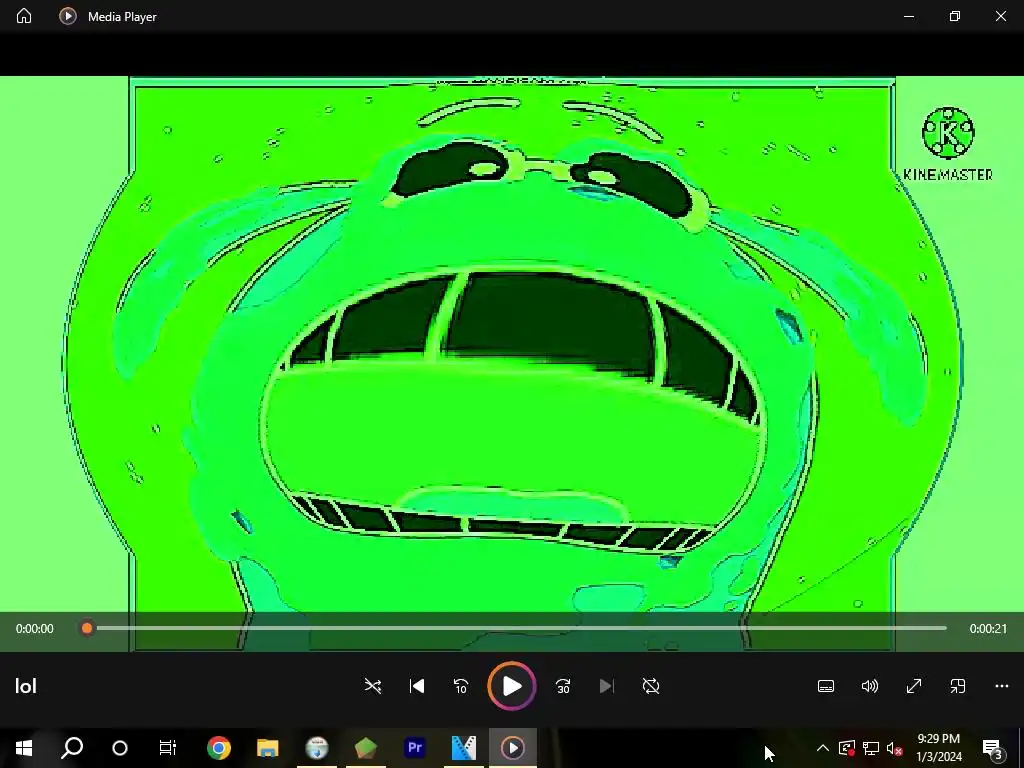Start playing the video
Viewport: 1024px width, 768px height.
(512, 686)
